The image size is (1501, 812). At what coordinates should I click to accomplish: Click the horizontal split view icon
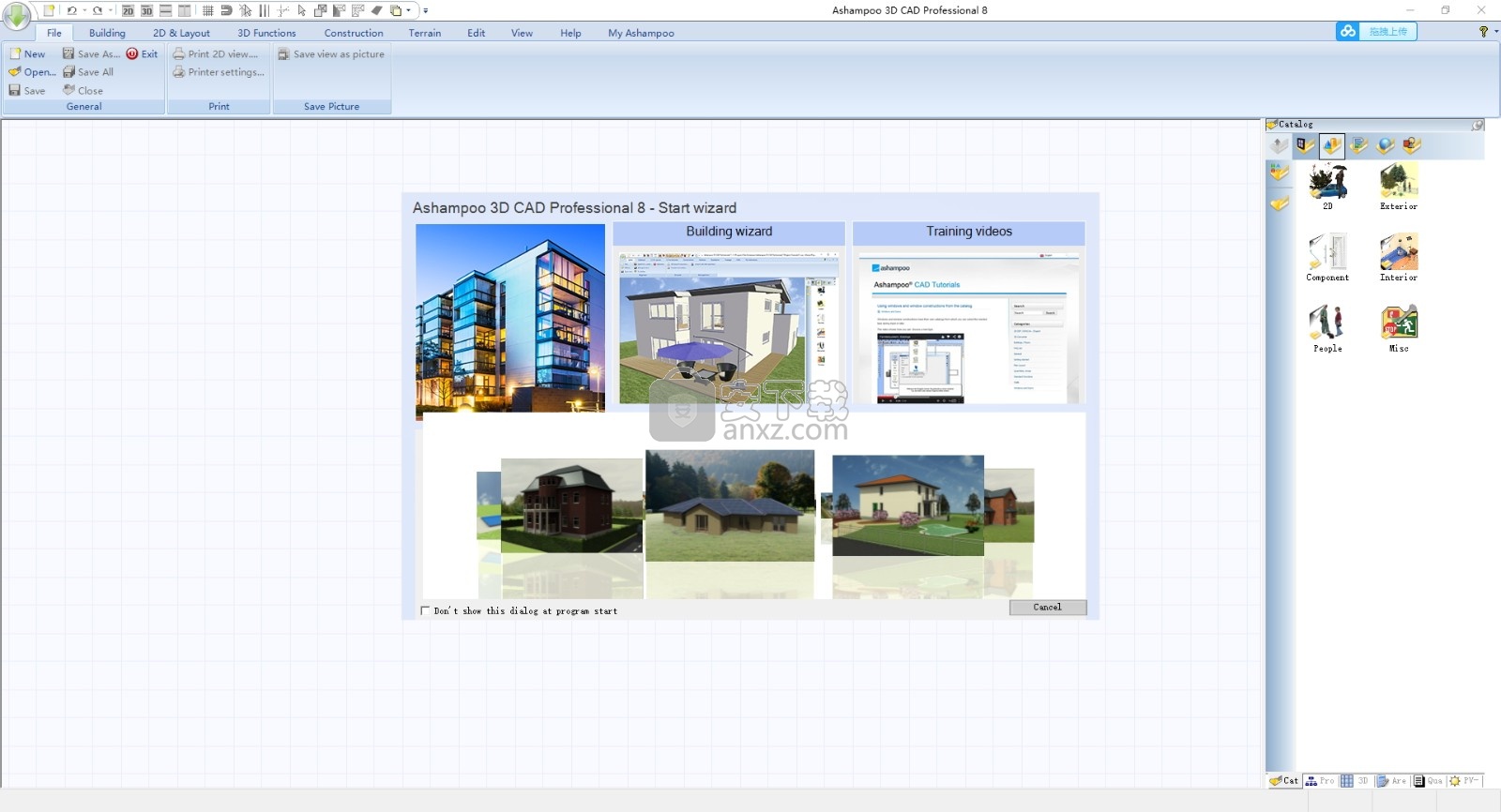[x=165, y=11]
